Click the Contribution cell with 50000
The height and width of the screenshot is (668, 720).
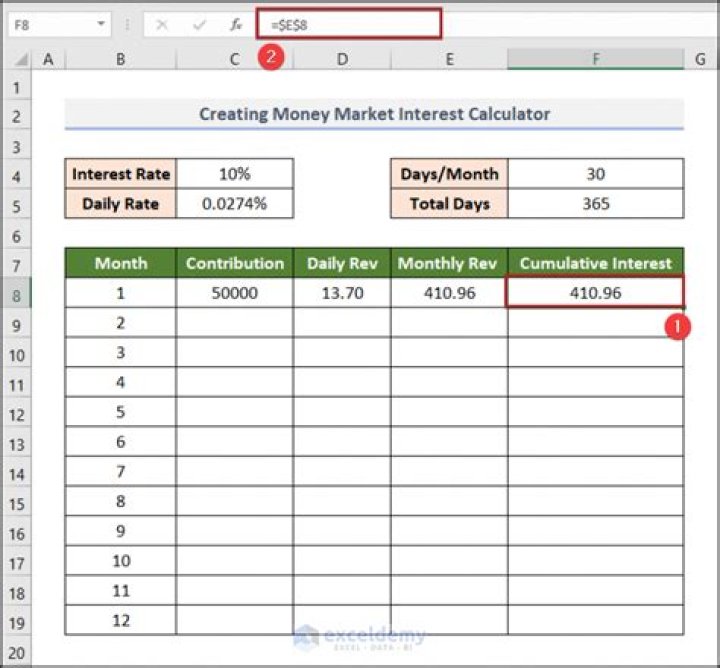tap(234, 293)
